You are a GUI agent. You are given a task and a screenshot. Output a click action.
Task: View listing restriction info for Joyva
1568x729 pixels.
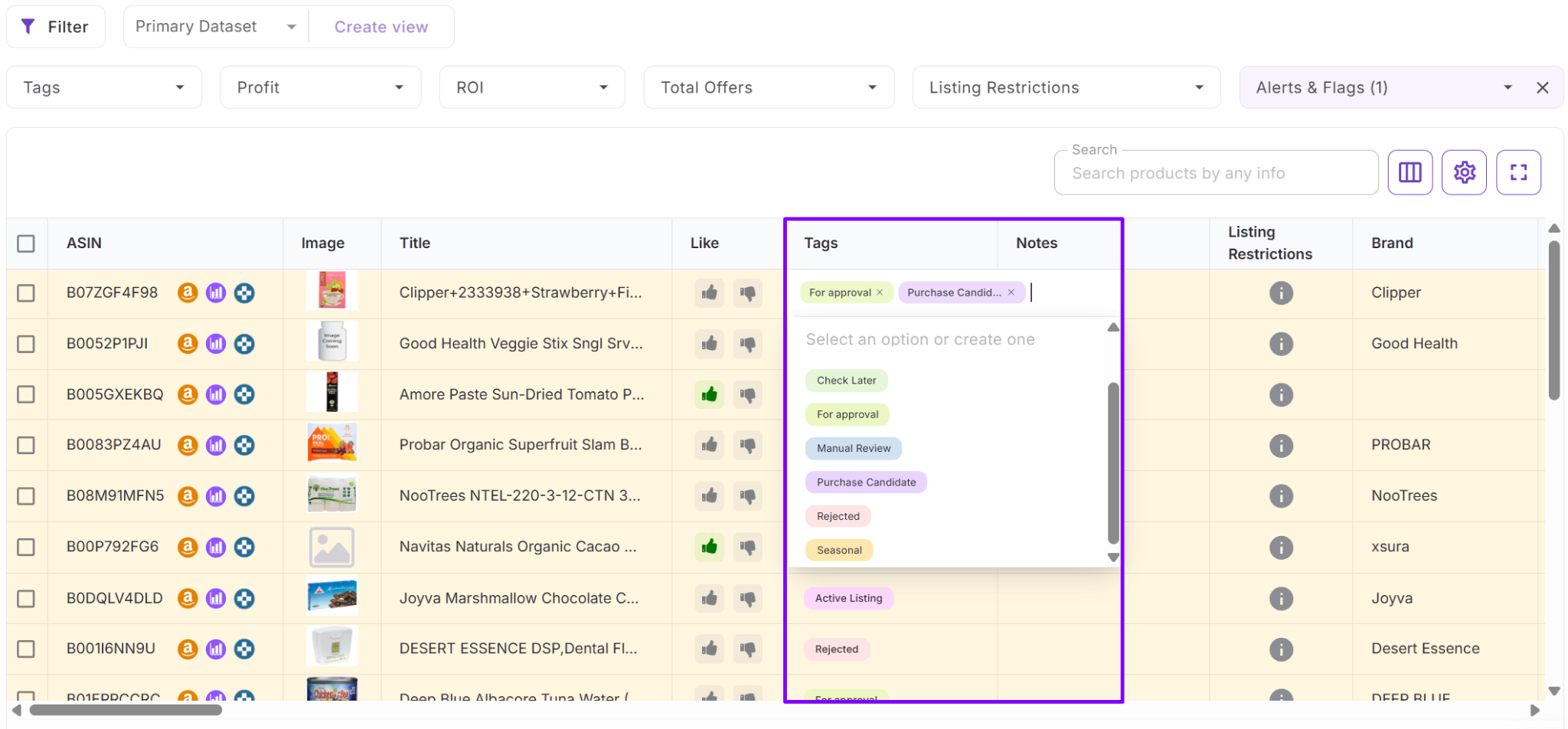(1281, 598)
